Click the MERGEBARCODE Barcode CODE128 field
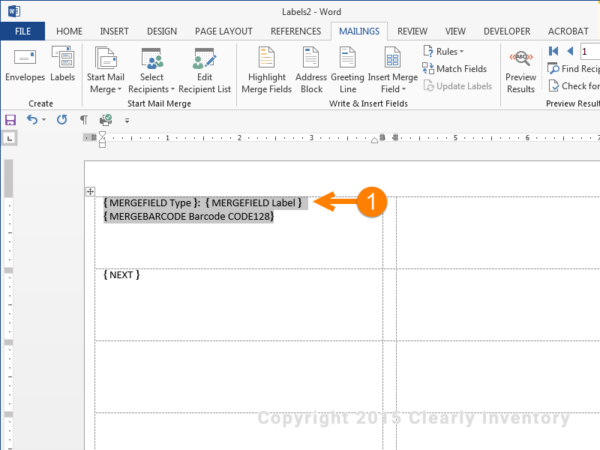 click(189, 217)
